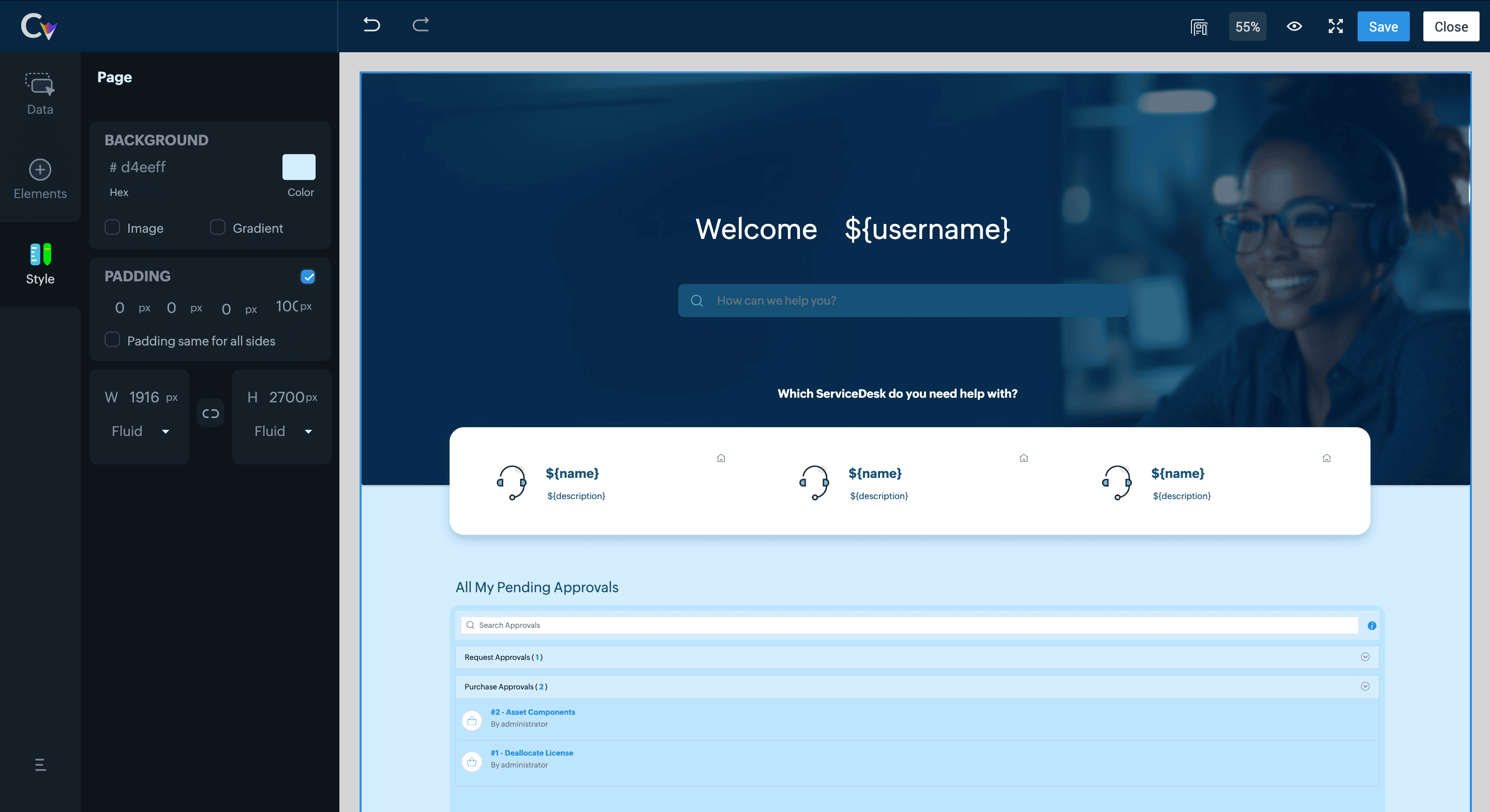Expand the Request Approvals section chevron

click(x=1365, y=656)
